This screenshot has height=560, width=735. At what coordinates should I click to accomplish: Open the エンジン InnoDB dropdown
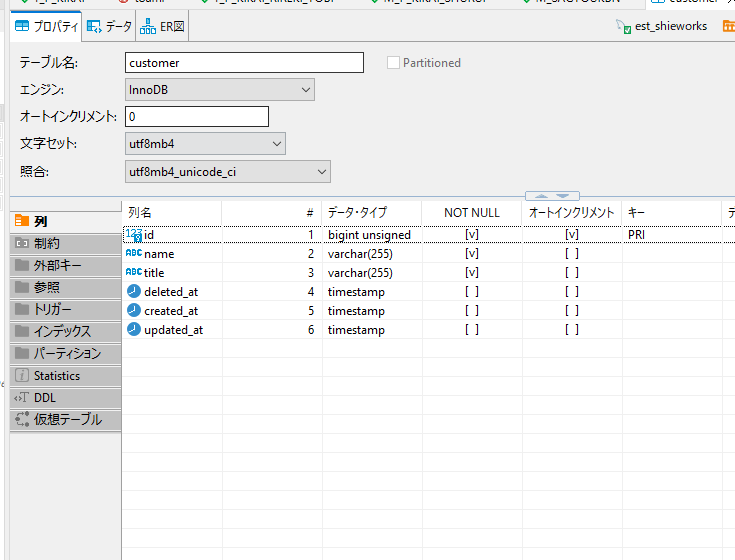(219, 90)
